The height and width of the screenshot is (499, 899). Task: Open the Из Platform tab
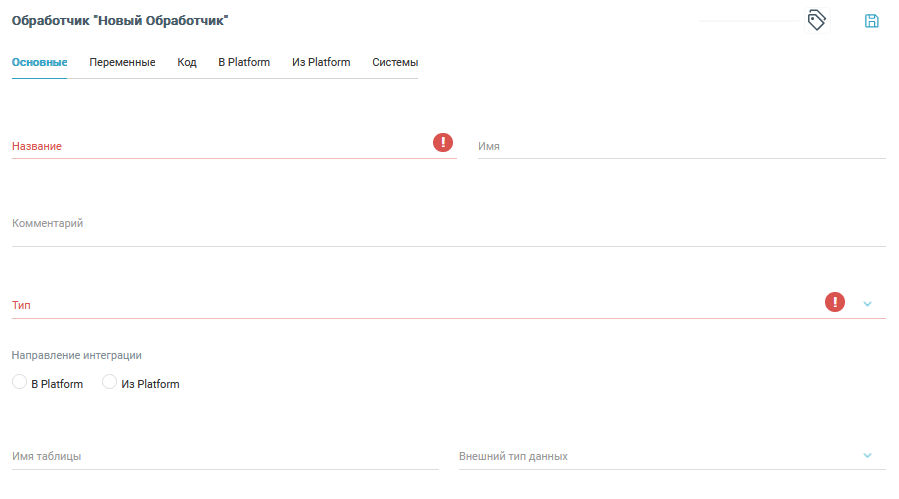(x=321, y=62)
